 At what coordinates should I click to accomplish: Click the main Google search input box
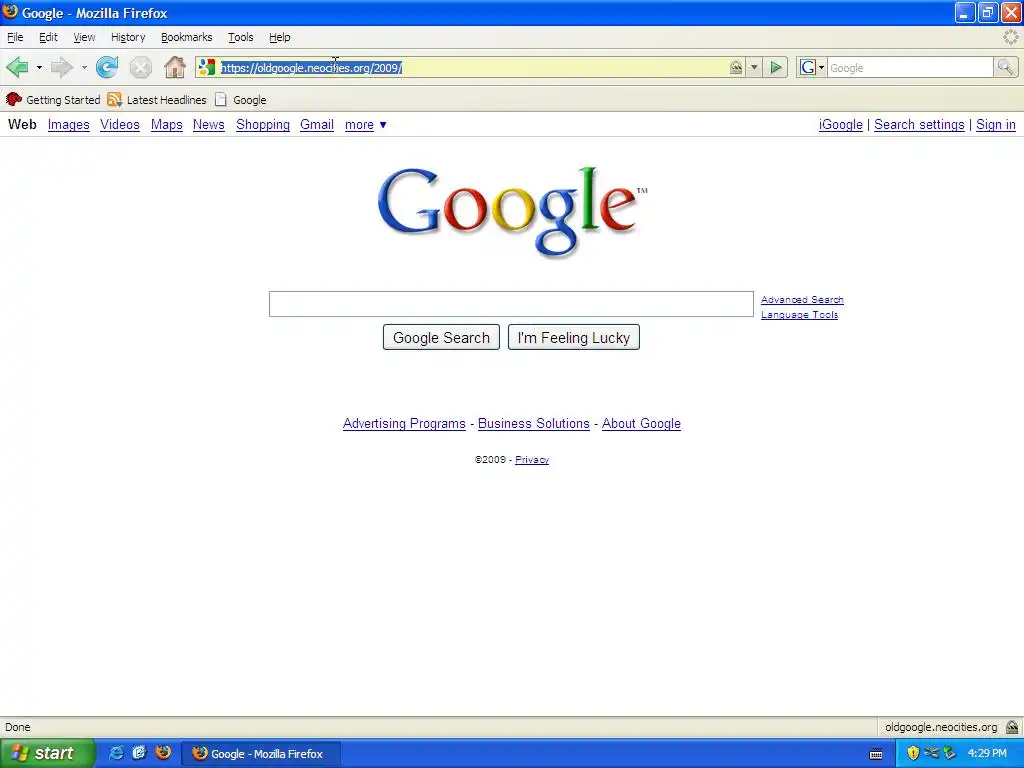(511, 304)
